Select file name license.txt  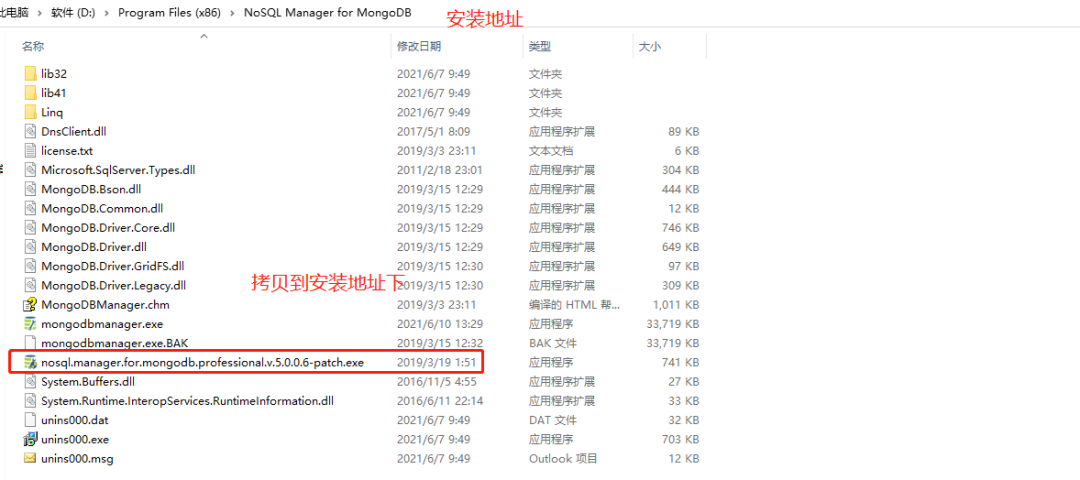(67, 150)
